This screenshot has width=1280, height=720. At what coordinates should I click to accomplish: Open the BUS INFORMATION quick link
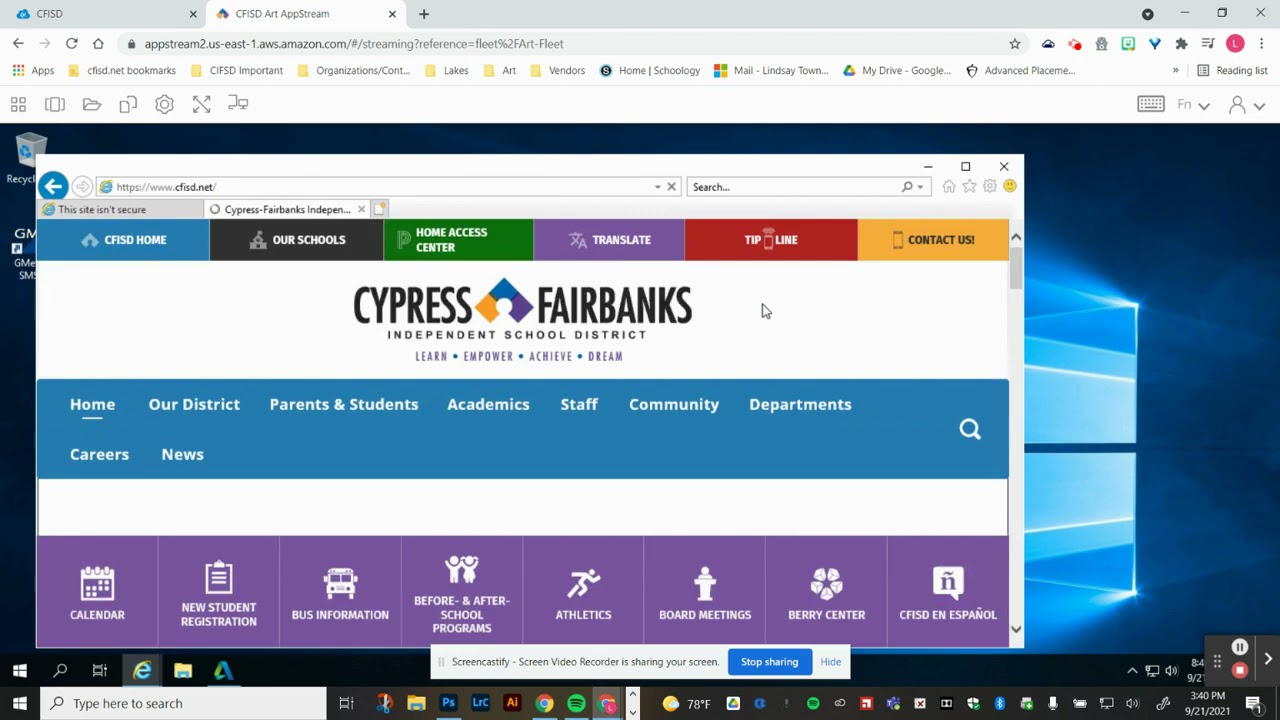(x=340, y=592)
